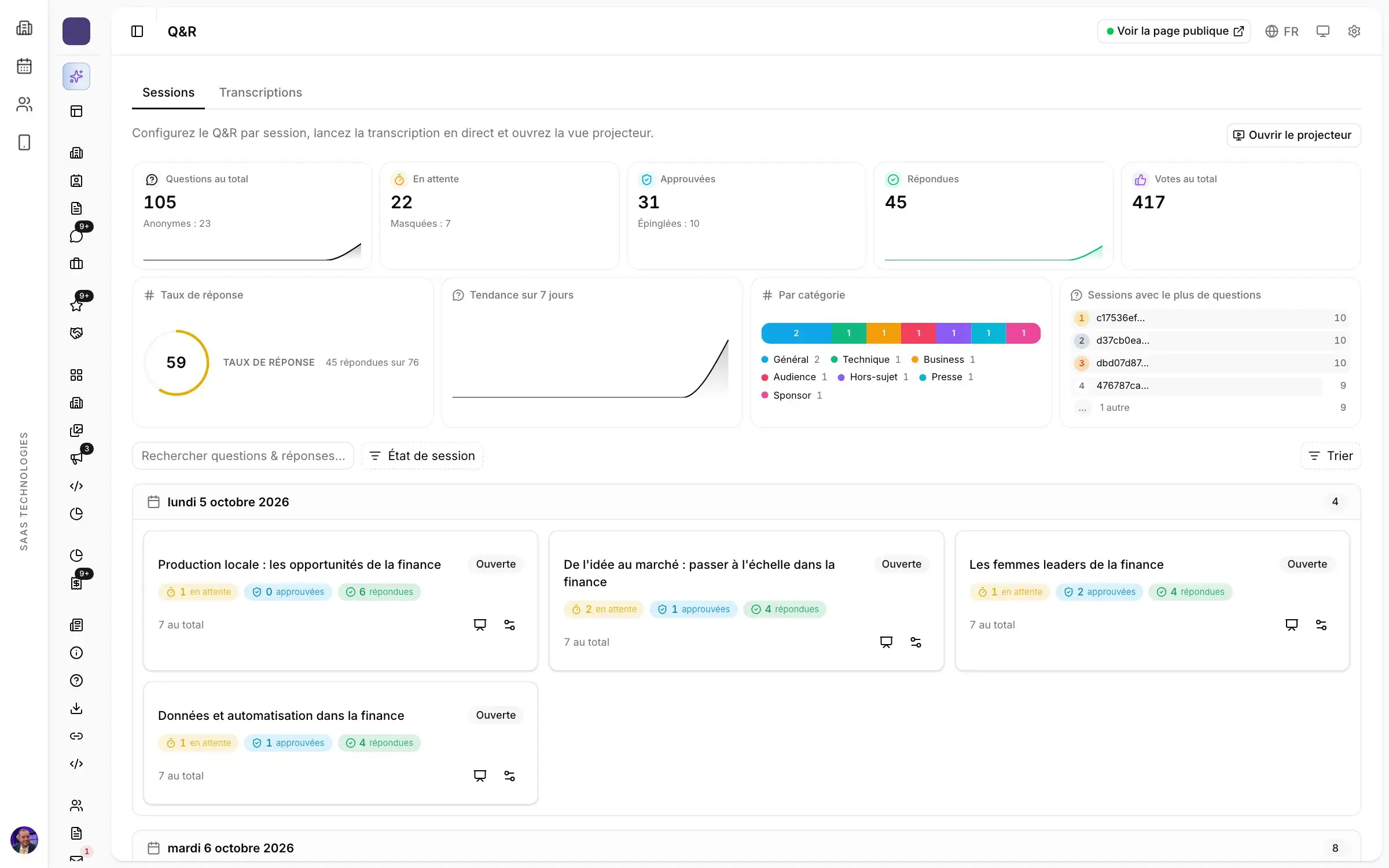
Task: Open the megaphone announcements icon with badge 3
Action: pyautogui.click(x=76, y=458)
